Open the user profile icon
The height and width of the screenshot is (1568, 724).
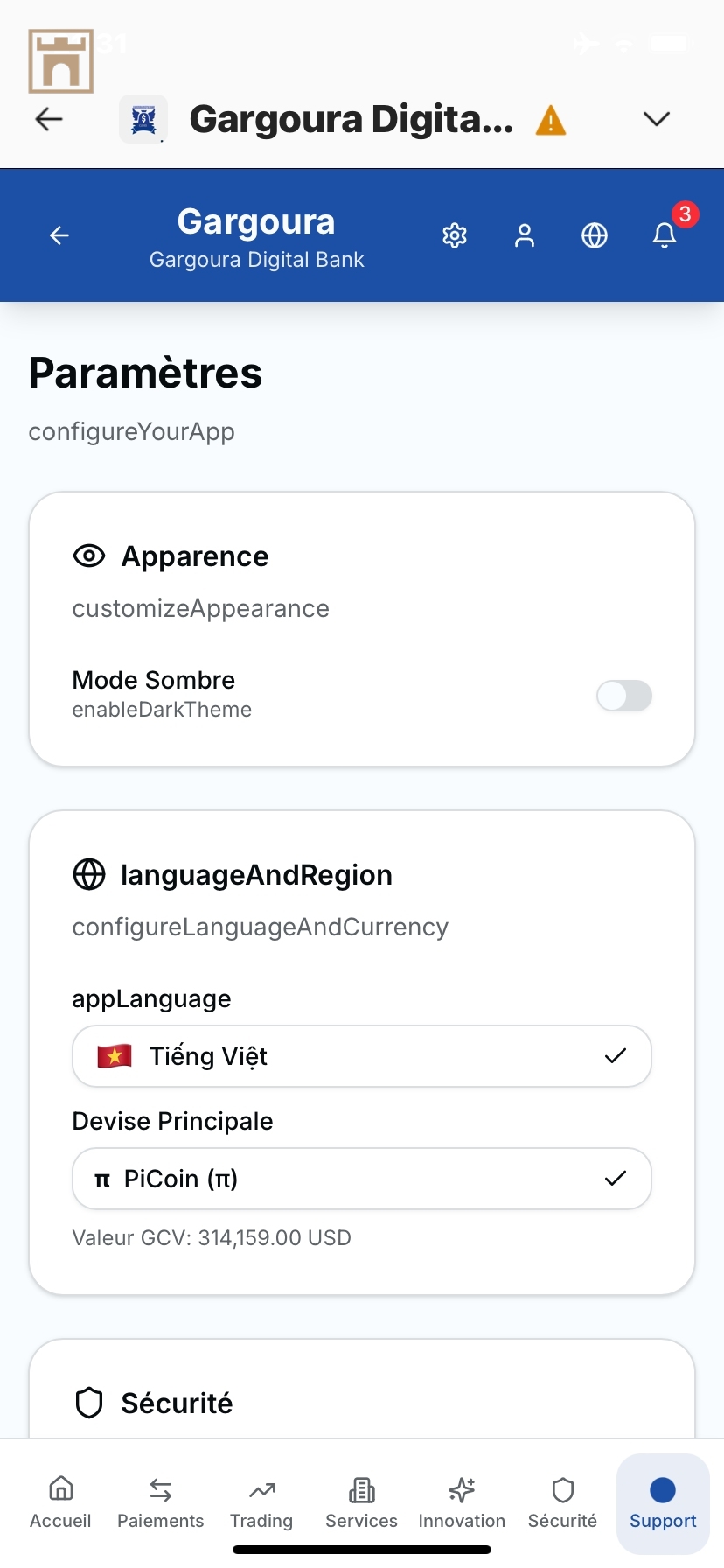(x=525, y=235)
